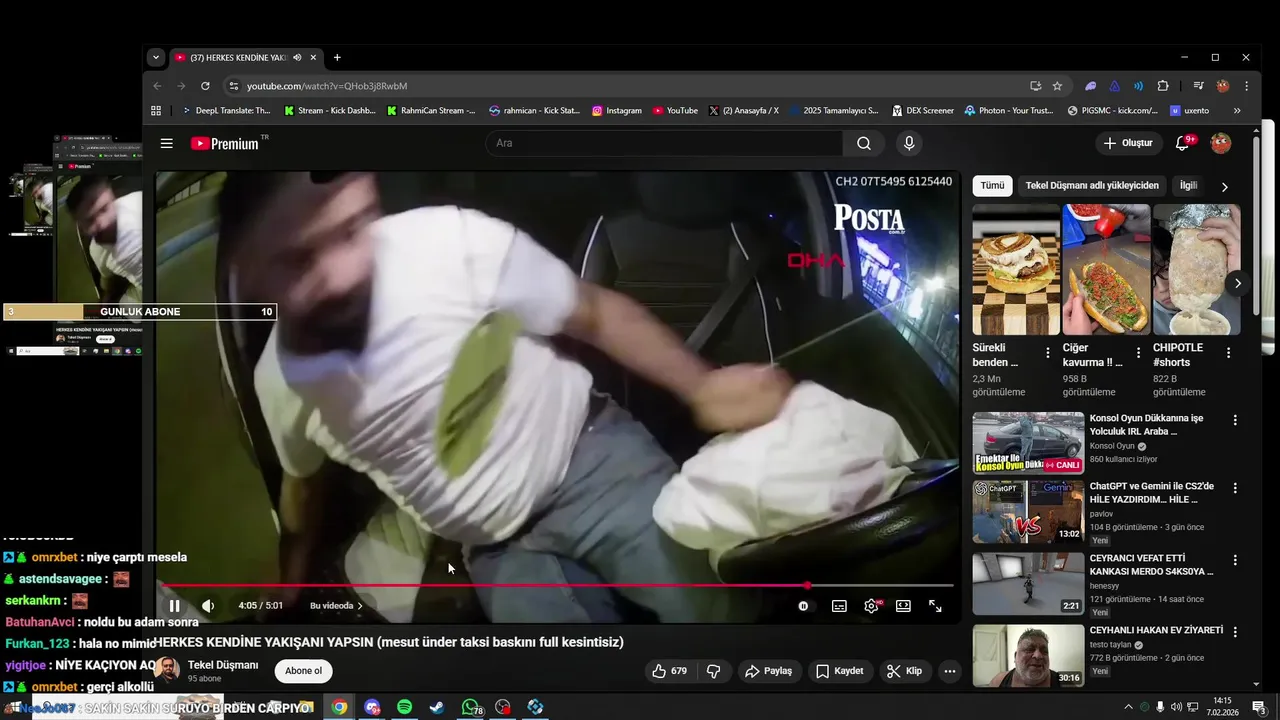
Task: Open Chrome profile avatar in toolbar
Action: point(1222,86)
